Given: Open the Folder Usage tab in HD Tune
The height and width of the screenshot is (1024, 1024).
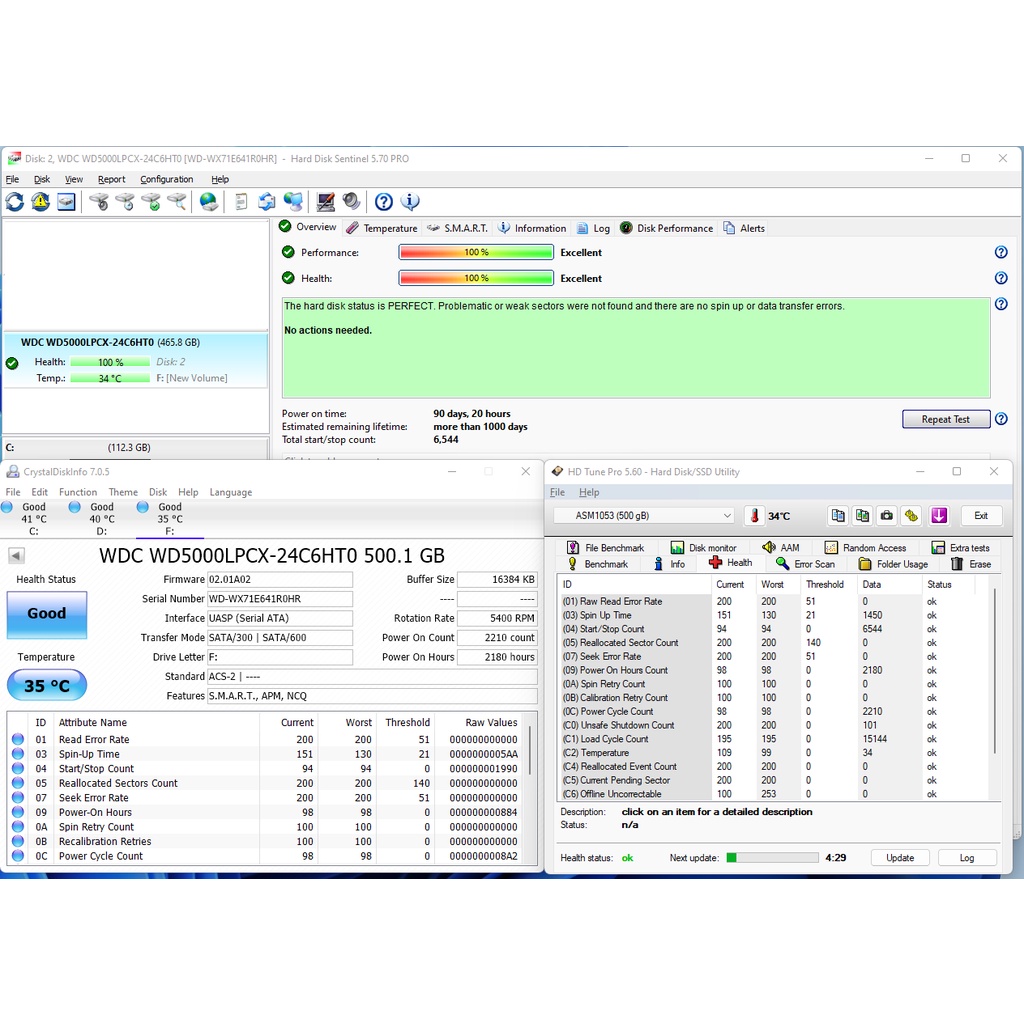Looking at the screenshot, I should [x=893, y=564].
